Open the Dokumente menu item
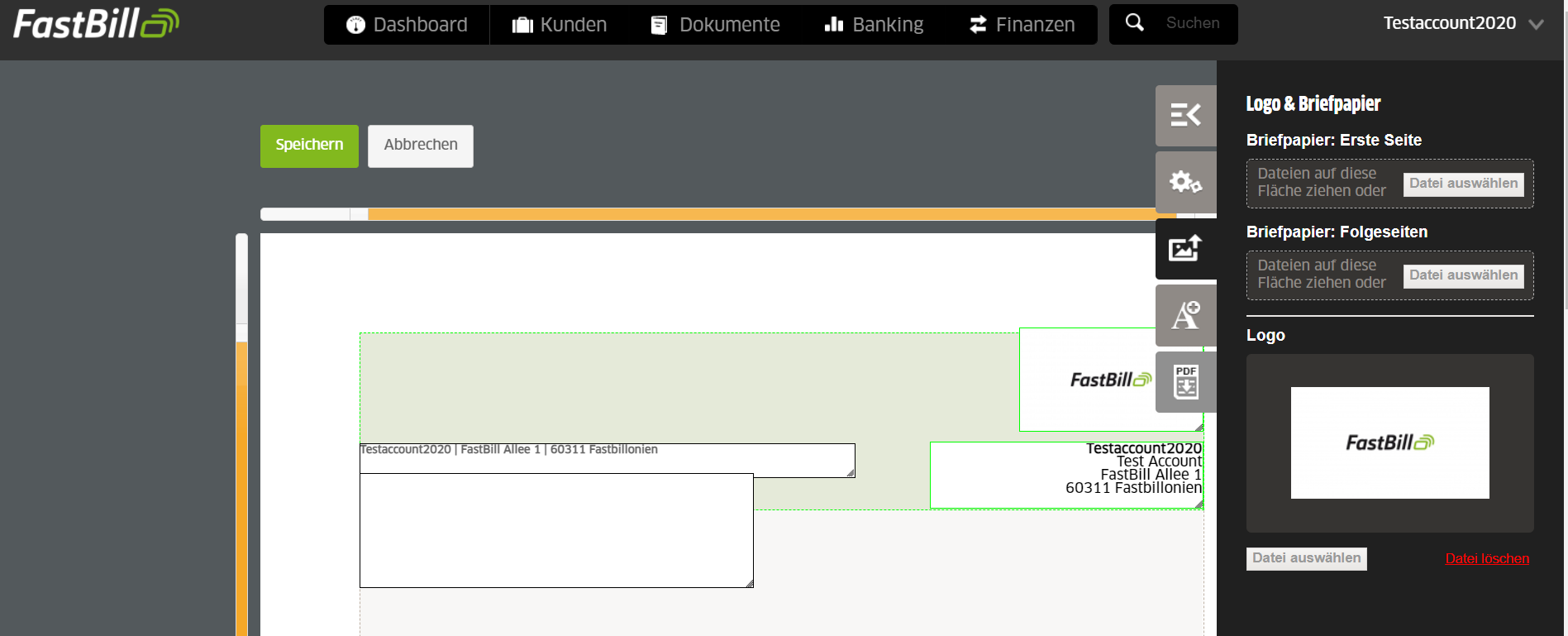 click(716, 25)
